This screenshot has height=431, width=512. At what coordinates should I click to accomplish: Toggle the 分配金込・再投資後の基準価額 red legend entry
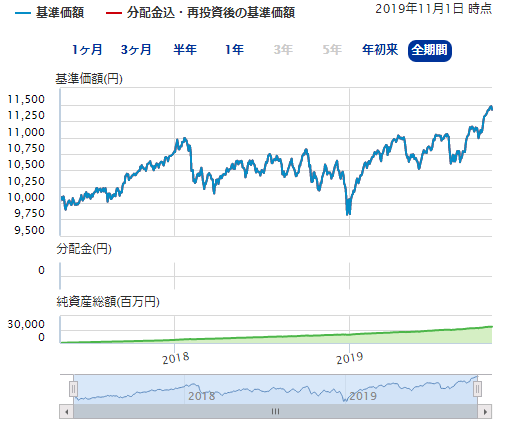click(x=200, y=13)
